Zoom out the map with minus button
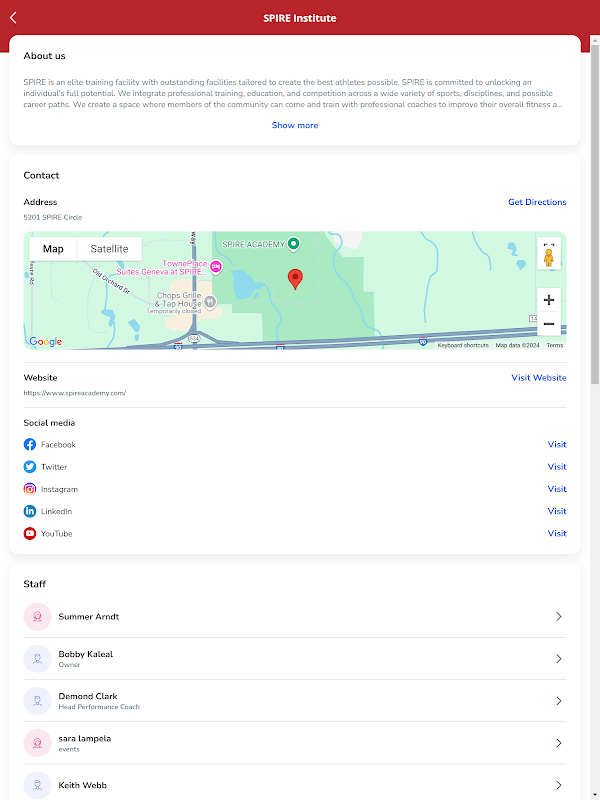600x800 pixels. tap(549, 323)
